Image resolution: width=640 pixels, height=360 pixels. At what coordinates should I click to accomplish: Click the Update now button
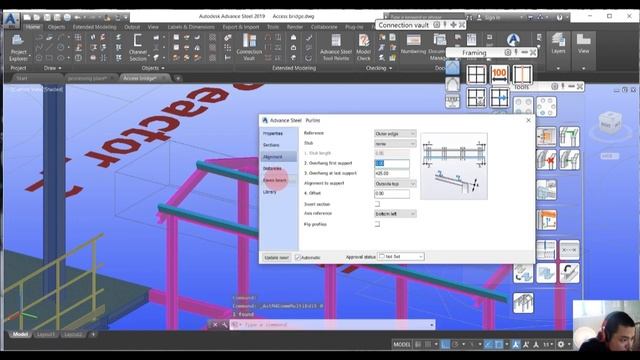[x=276, y=258]
